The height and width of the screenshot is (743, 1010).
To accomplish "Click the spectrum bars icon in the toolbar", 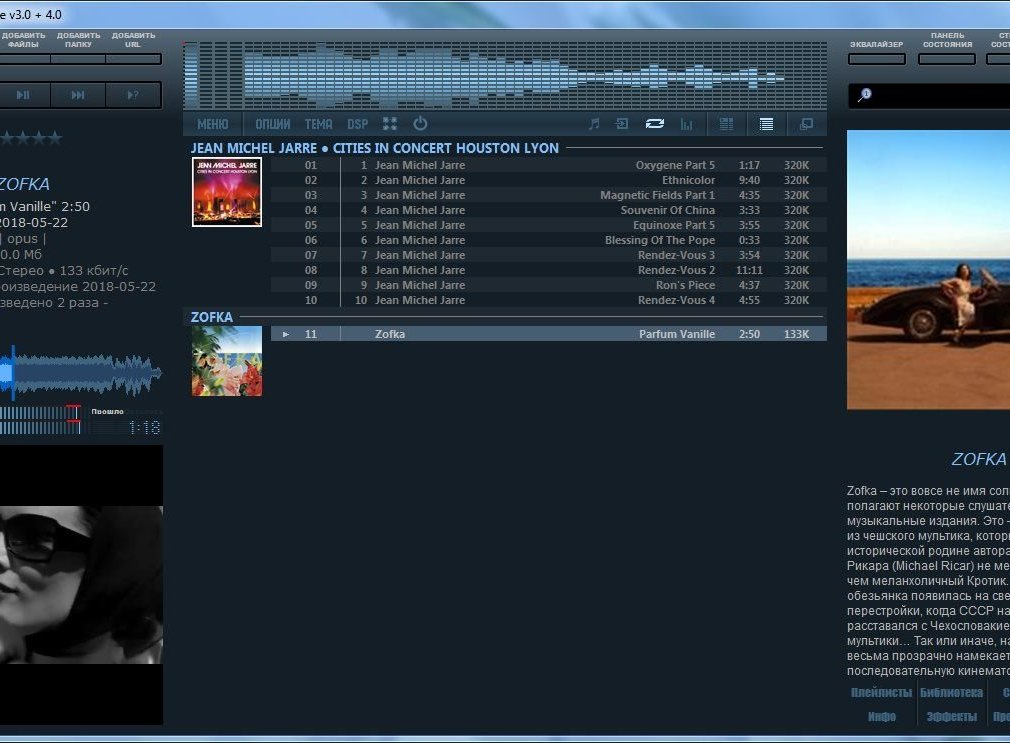I will [x=687, y=124].
